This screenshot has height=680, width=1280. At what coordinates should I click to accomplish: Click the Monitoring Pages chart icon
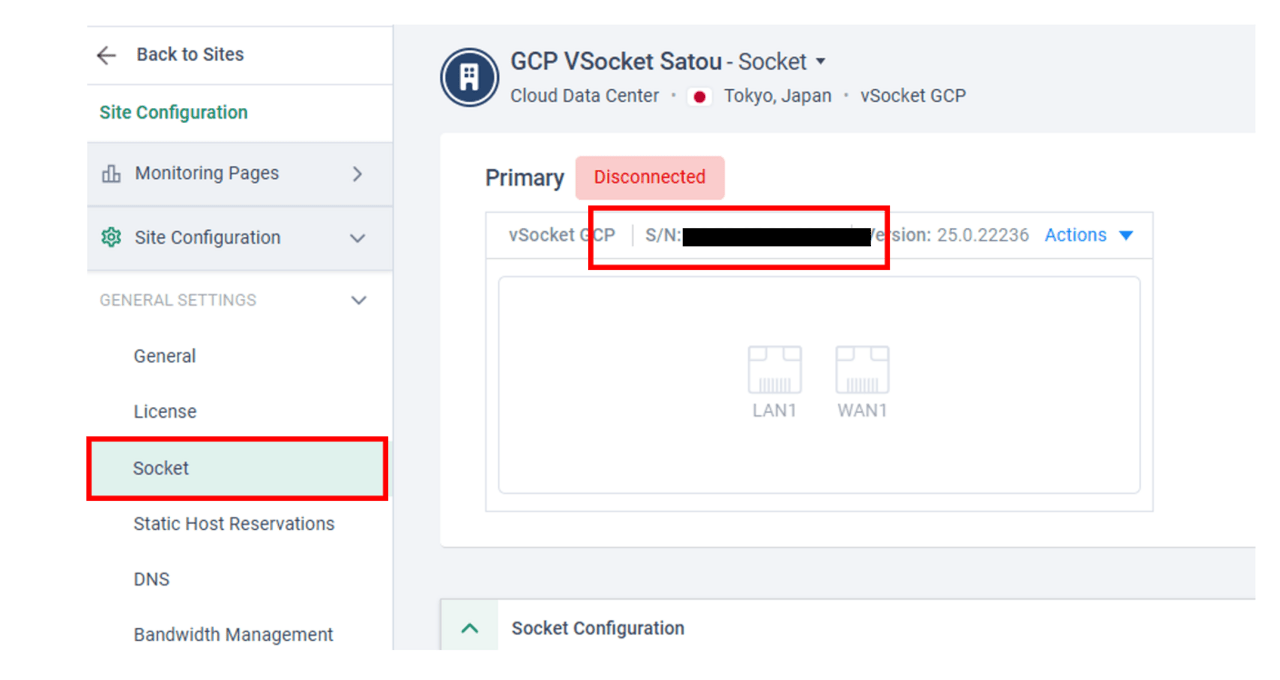111,174
